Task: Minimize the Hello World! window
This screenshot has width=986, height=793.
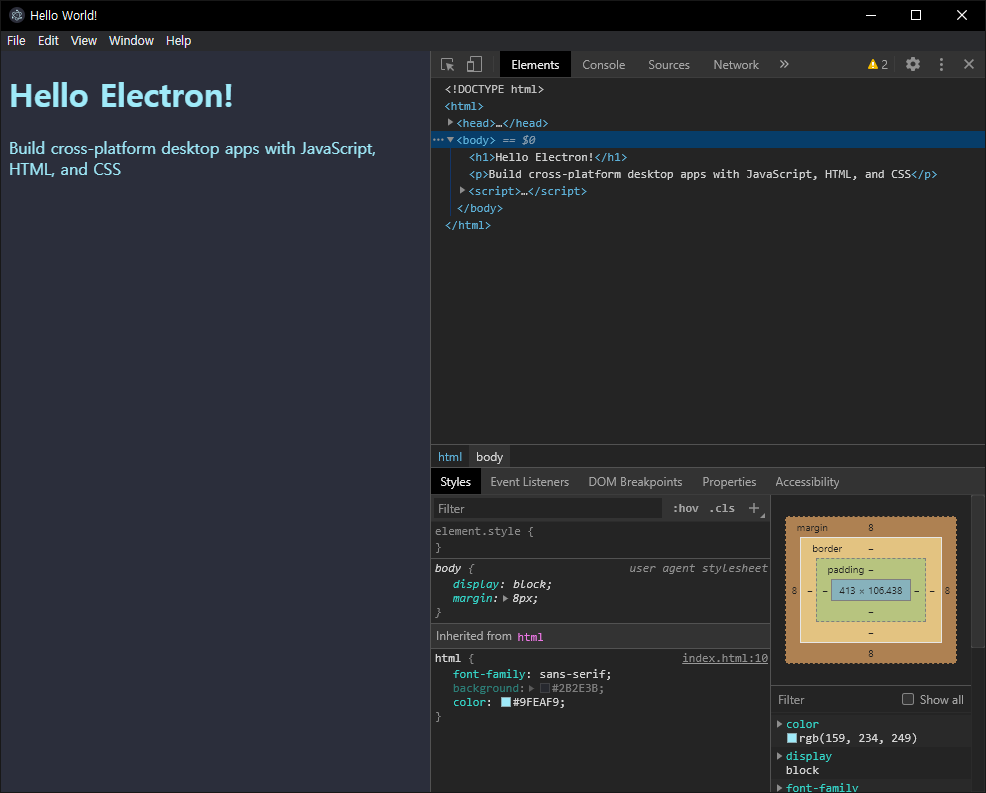Action: pos(870,15)
